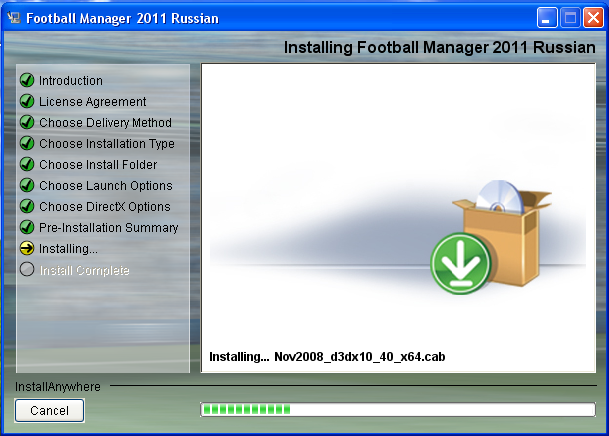Click the checkmark beside Choose Launch Options
This screenshot has height=436, width=609.
27,185
